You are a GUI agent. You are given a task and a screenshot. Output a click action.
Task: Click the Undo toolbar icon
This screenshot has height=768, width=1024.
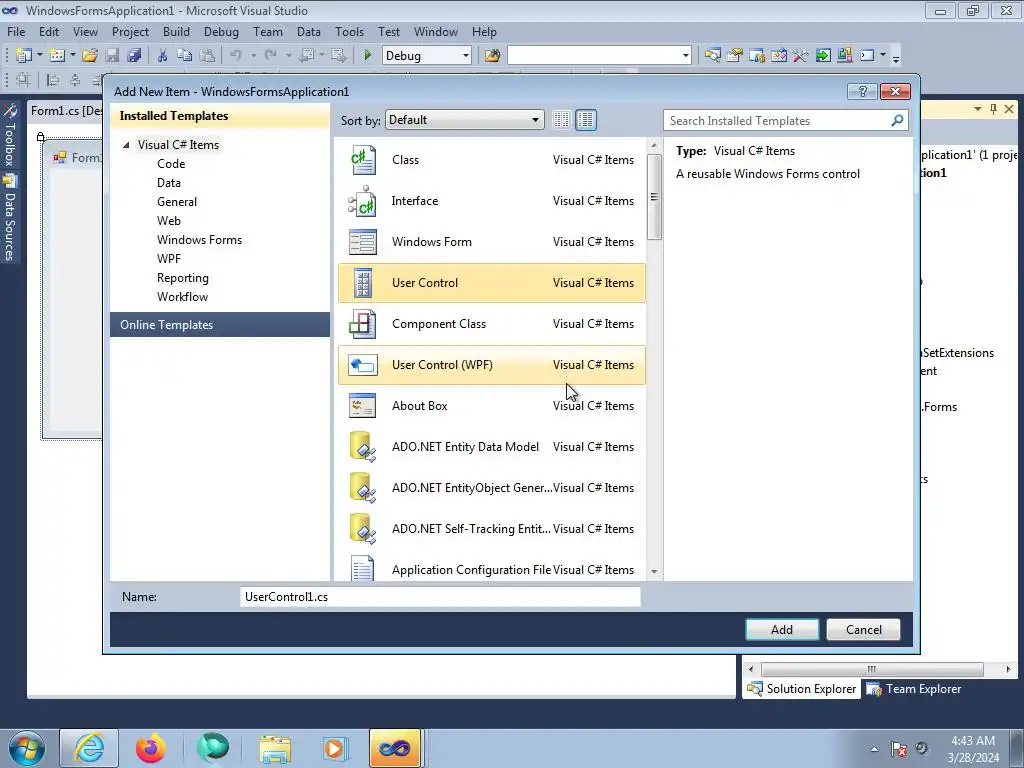tap(236, 56)
